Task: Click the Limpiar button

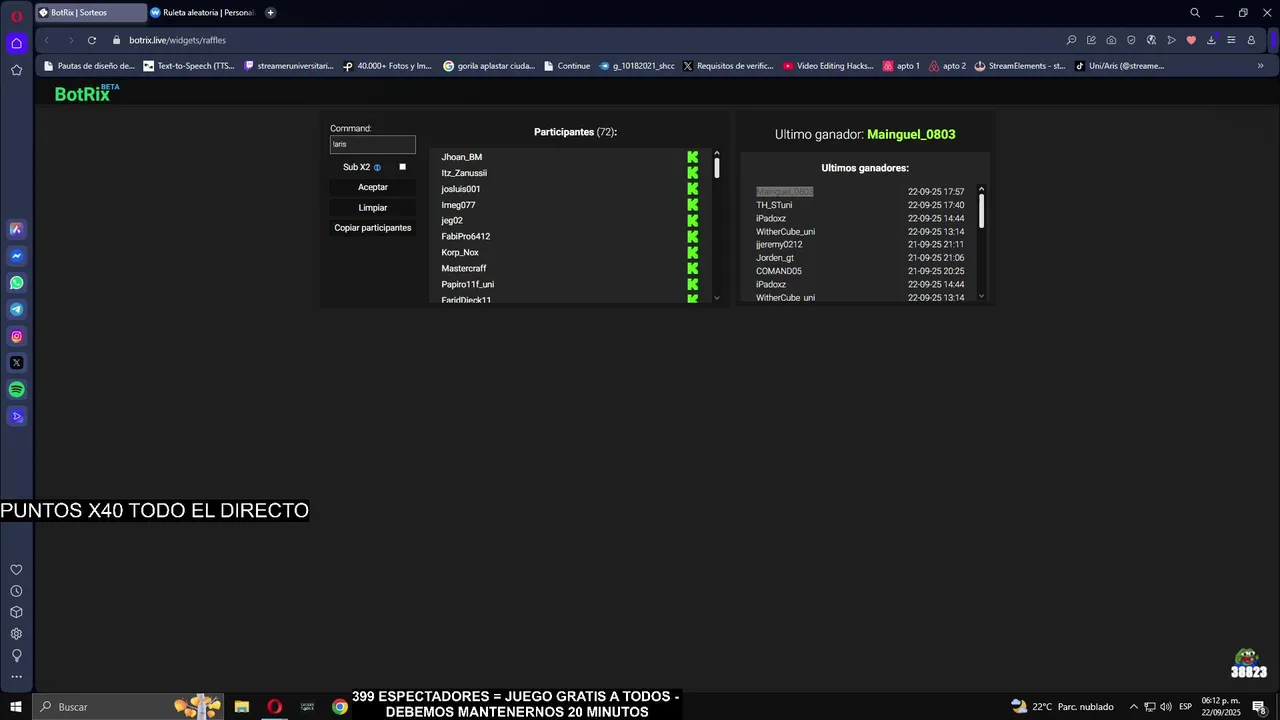Action: coord(373,208)
